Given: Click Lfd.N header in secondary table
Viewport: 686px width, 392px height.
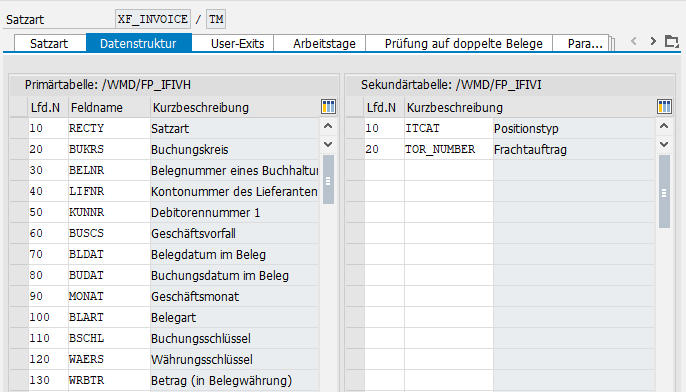Looking at the screenshot, I should [384, 107].
